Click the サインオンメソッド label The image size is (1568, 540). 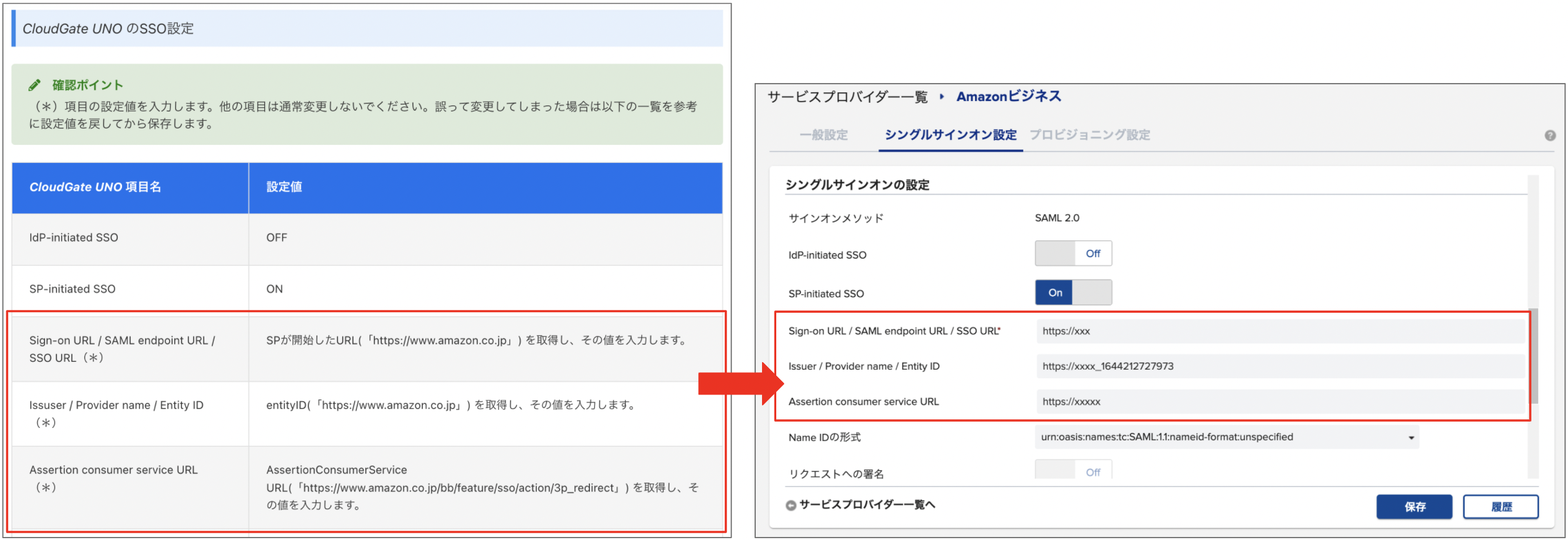[836, 218]
